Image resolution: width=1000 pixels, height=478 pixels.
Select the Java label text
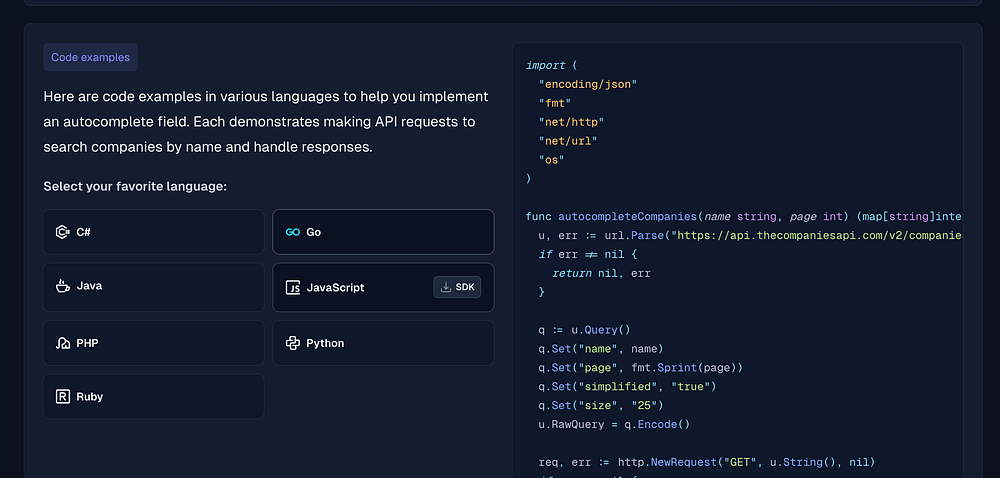pyautogui.click(x=89, y=286)
